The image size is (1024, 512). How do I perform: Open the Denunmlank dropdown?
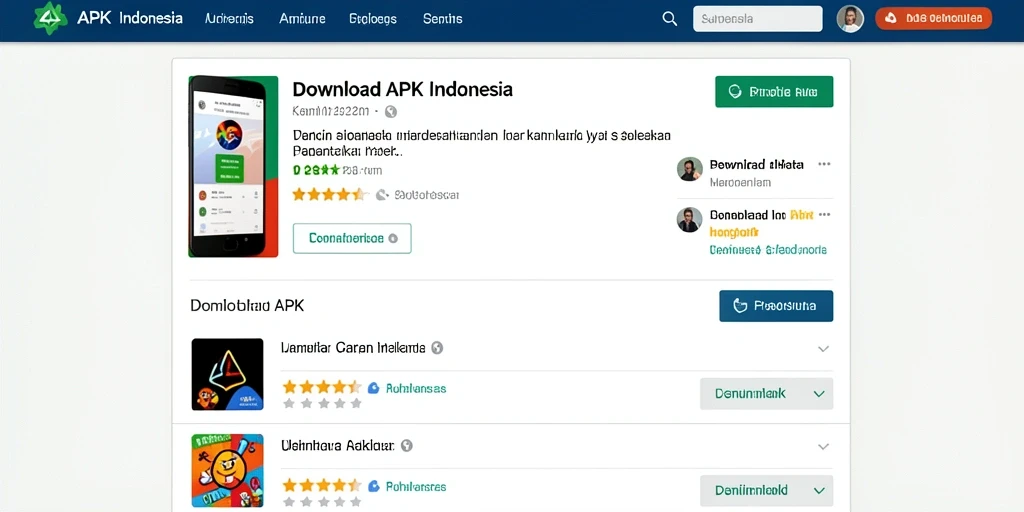(767, 394)
